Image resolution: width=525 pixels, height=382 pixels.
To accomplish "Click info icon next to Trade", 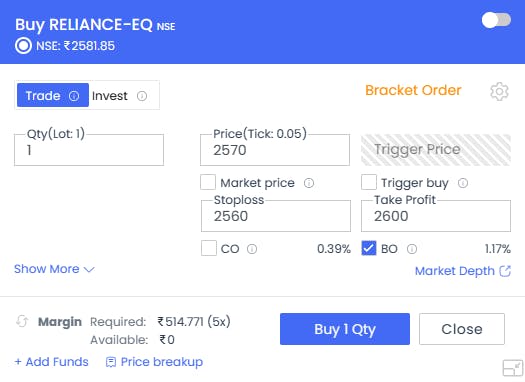I will 74,96.
